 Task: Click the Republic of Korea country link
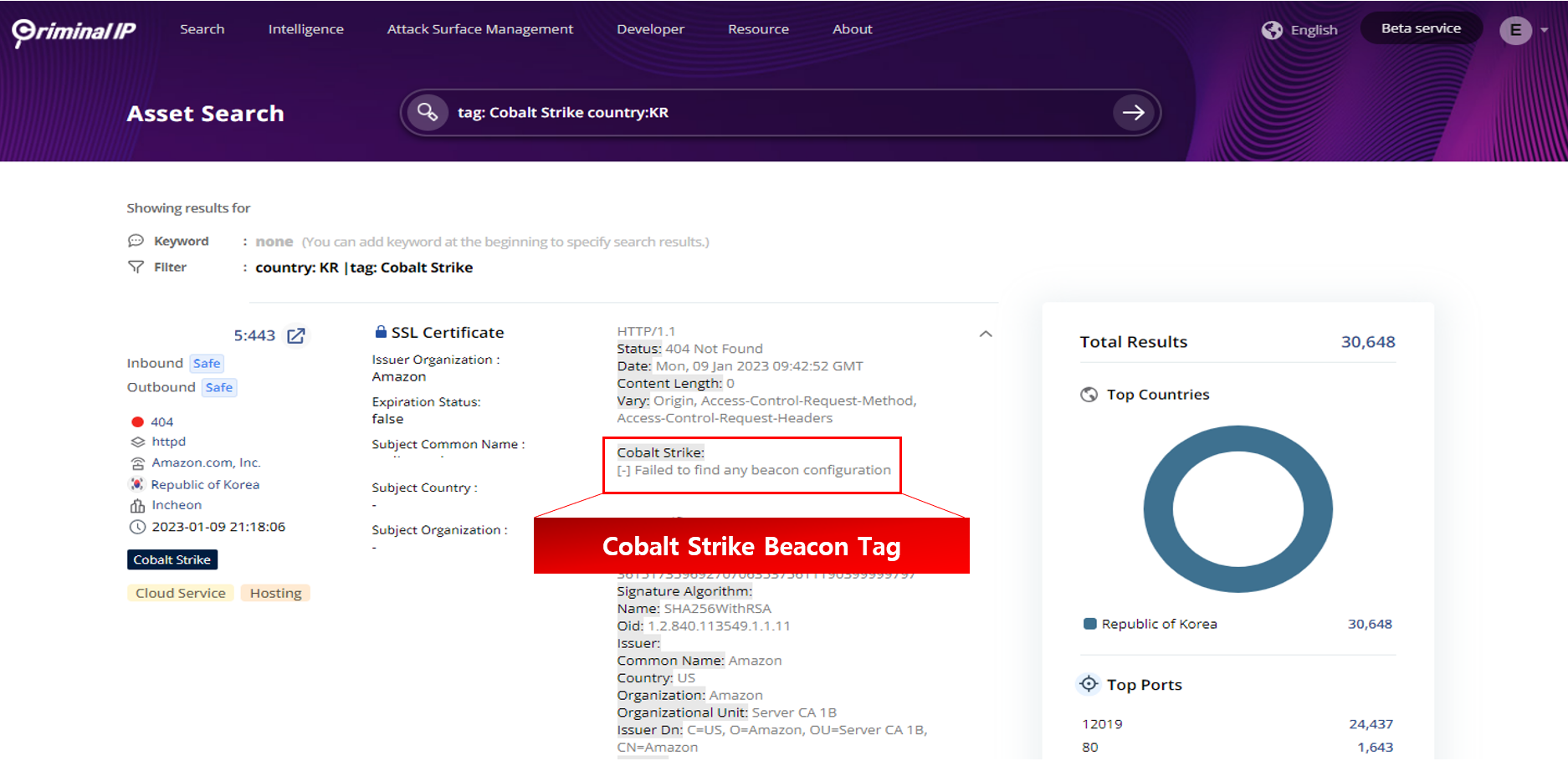point(205,484)
